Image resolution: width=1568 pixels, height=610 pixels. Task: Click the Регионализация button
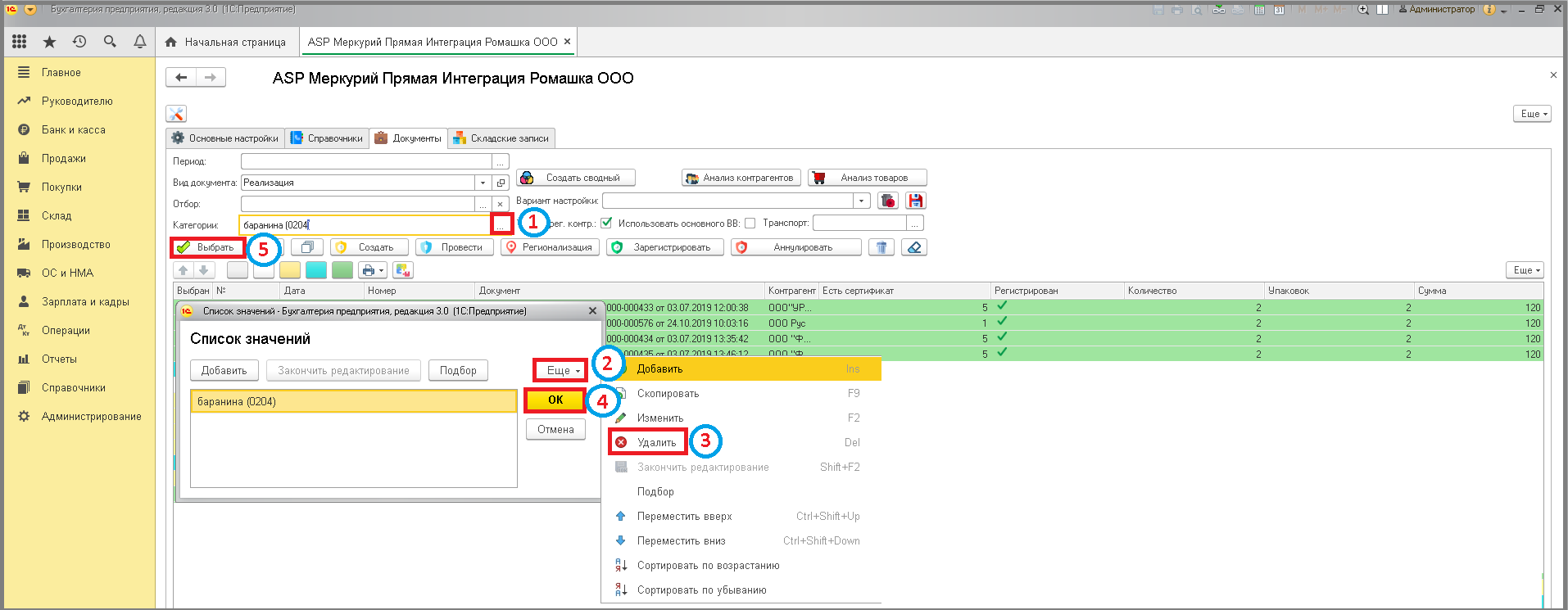(x=551, y=247)
